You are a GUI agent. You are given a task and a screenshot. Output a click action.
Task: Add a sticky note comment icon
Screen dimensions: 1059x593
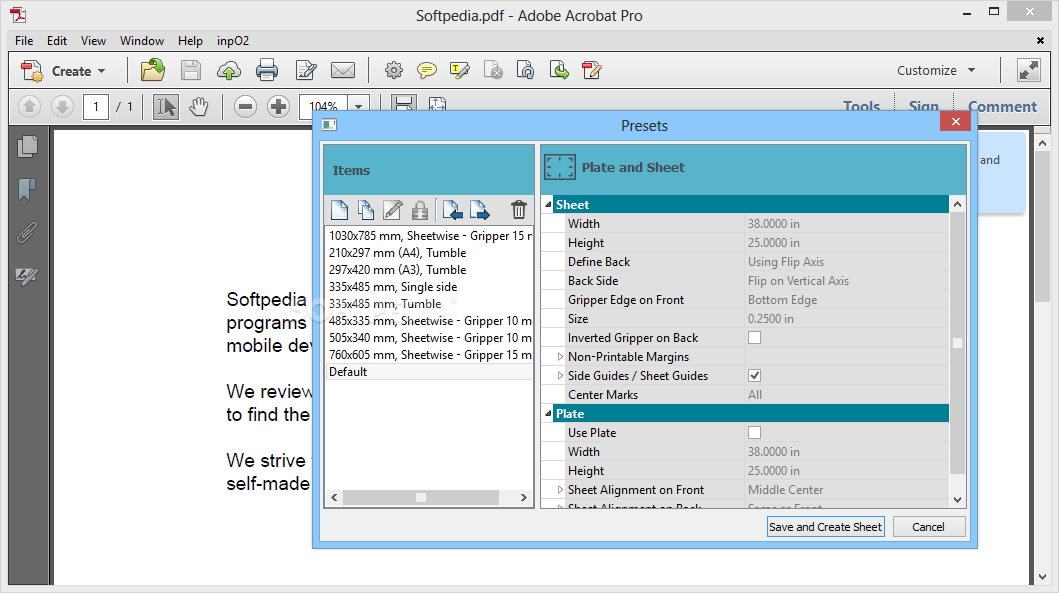coord(427,70)
